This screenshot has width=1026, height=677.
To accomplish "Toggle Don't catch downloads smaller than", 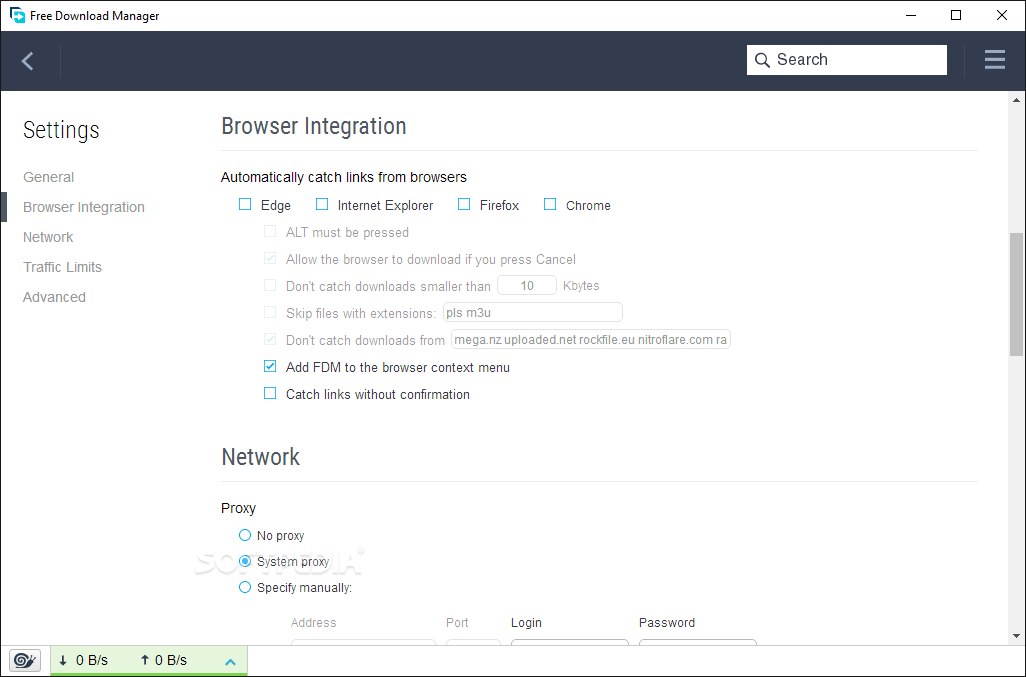I will tap(270, 285).
